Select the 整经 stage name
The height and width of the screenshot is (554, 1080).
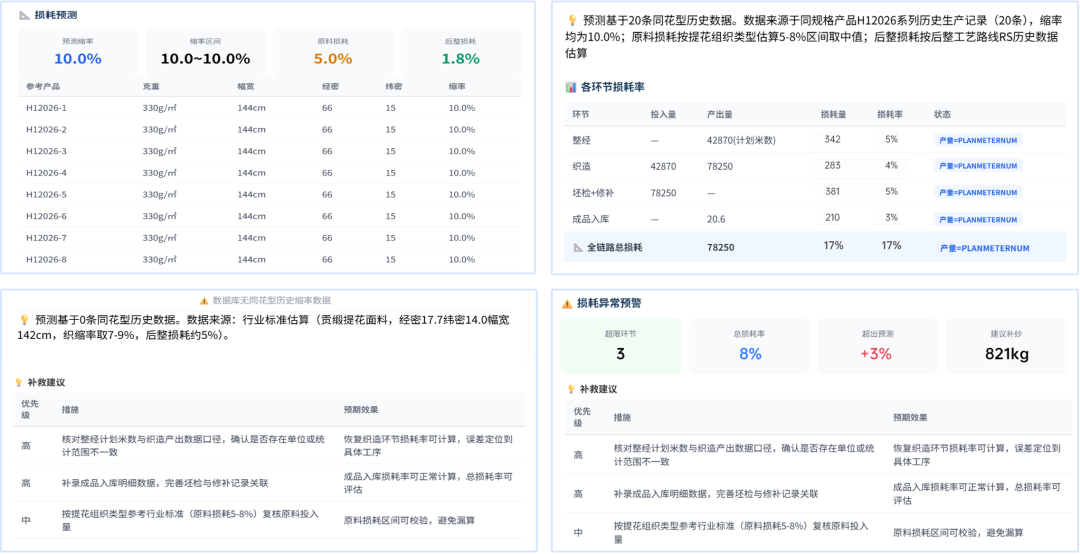tap(581, 140)
